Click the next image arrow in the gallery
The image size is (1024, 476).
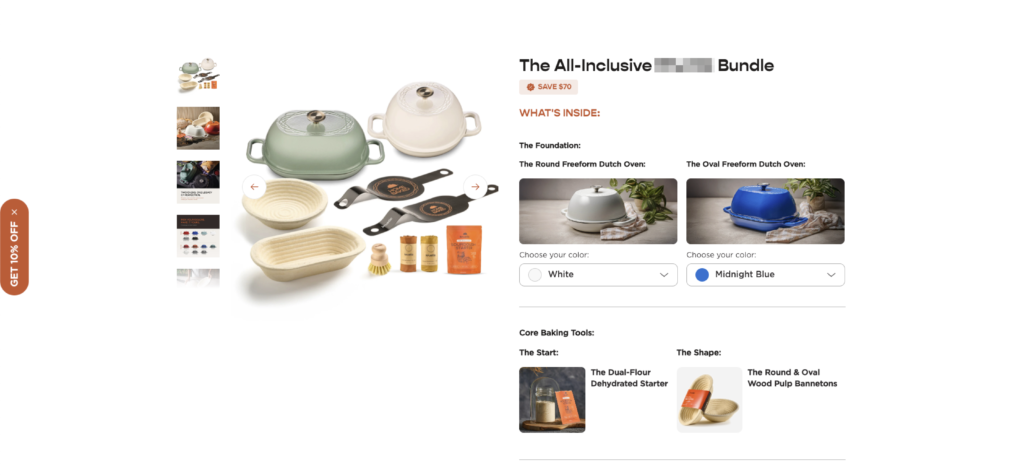[x=475, y=187]
